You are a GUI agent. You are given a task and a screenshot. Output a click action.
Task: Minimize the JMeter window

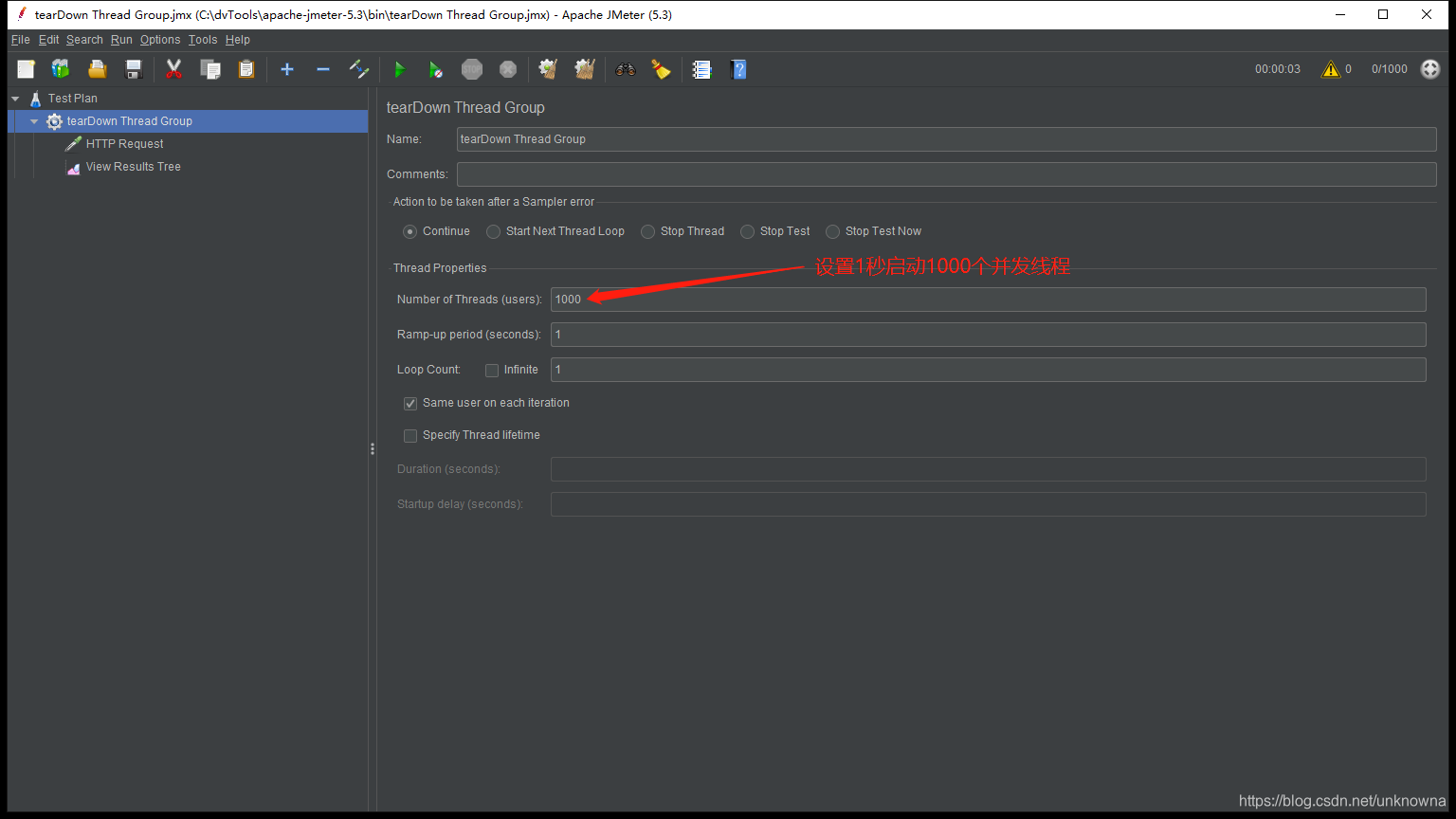pyautogui.click(x=1340, y=14)
